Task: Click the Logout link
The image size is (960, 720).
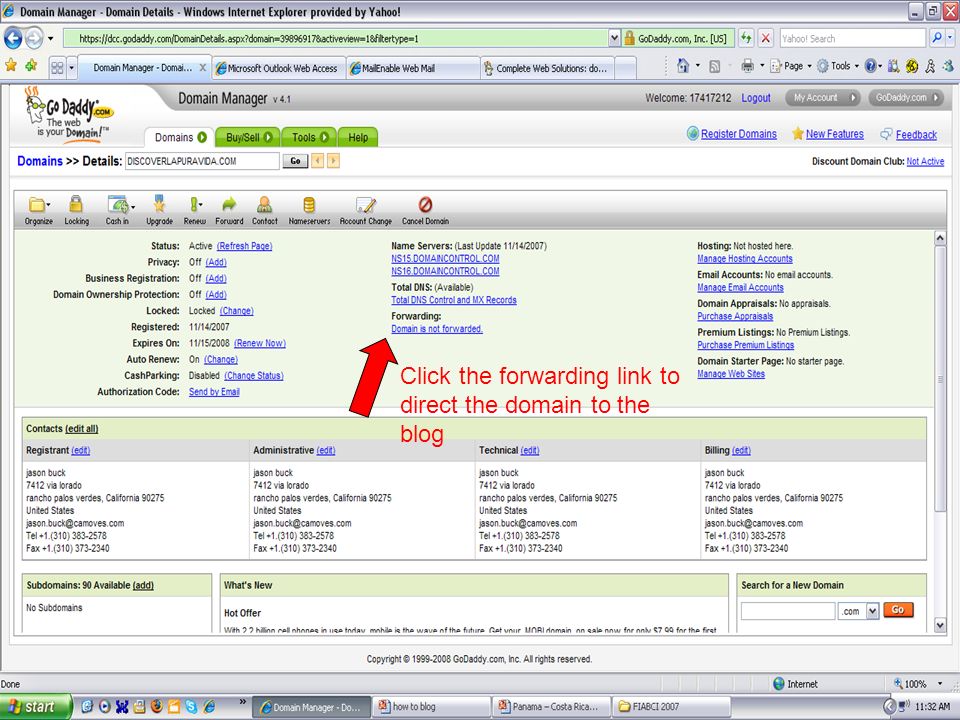Action: point(756,98)
